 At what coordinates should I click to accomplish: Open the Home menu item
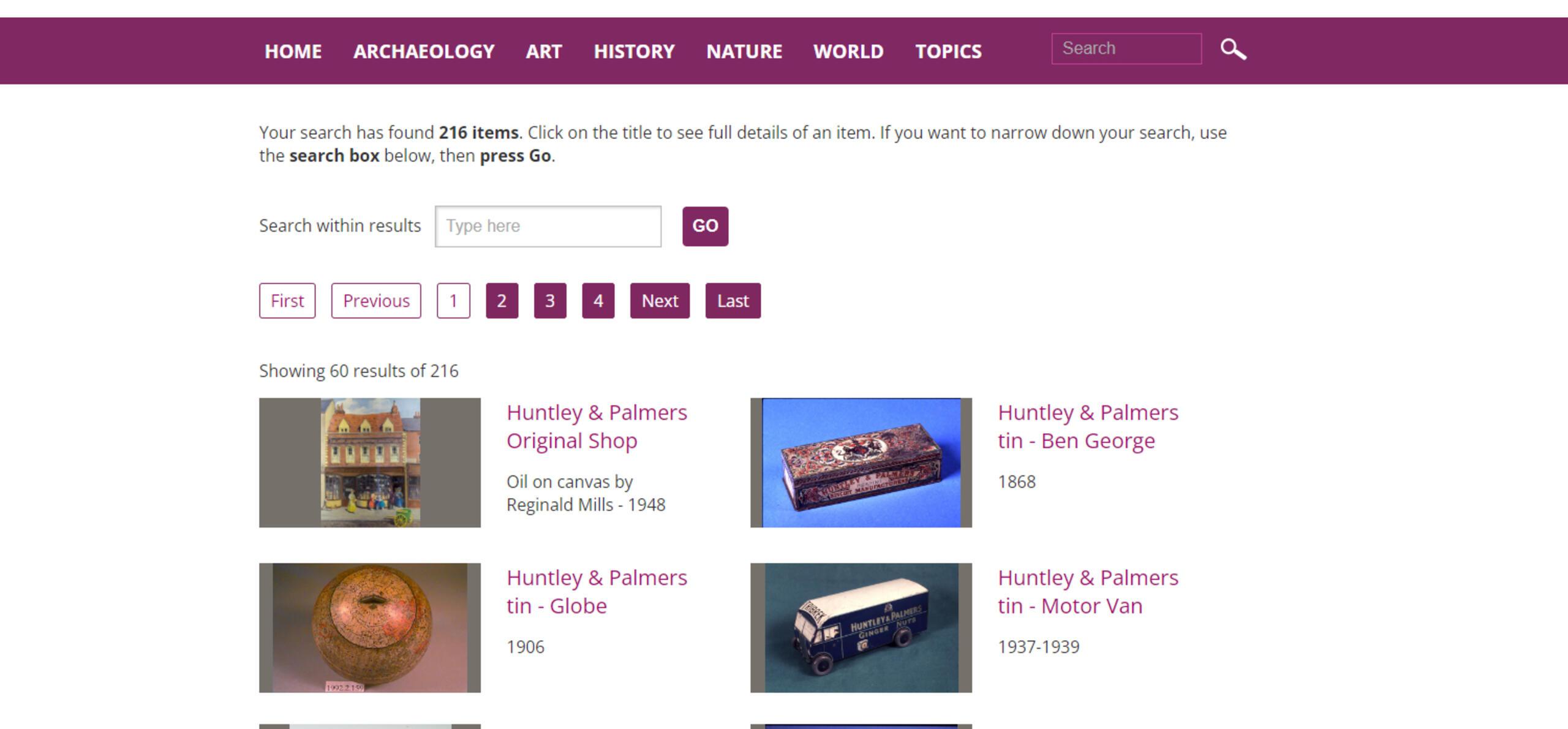coord(293,51)
